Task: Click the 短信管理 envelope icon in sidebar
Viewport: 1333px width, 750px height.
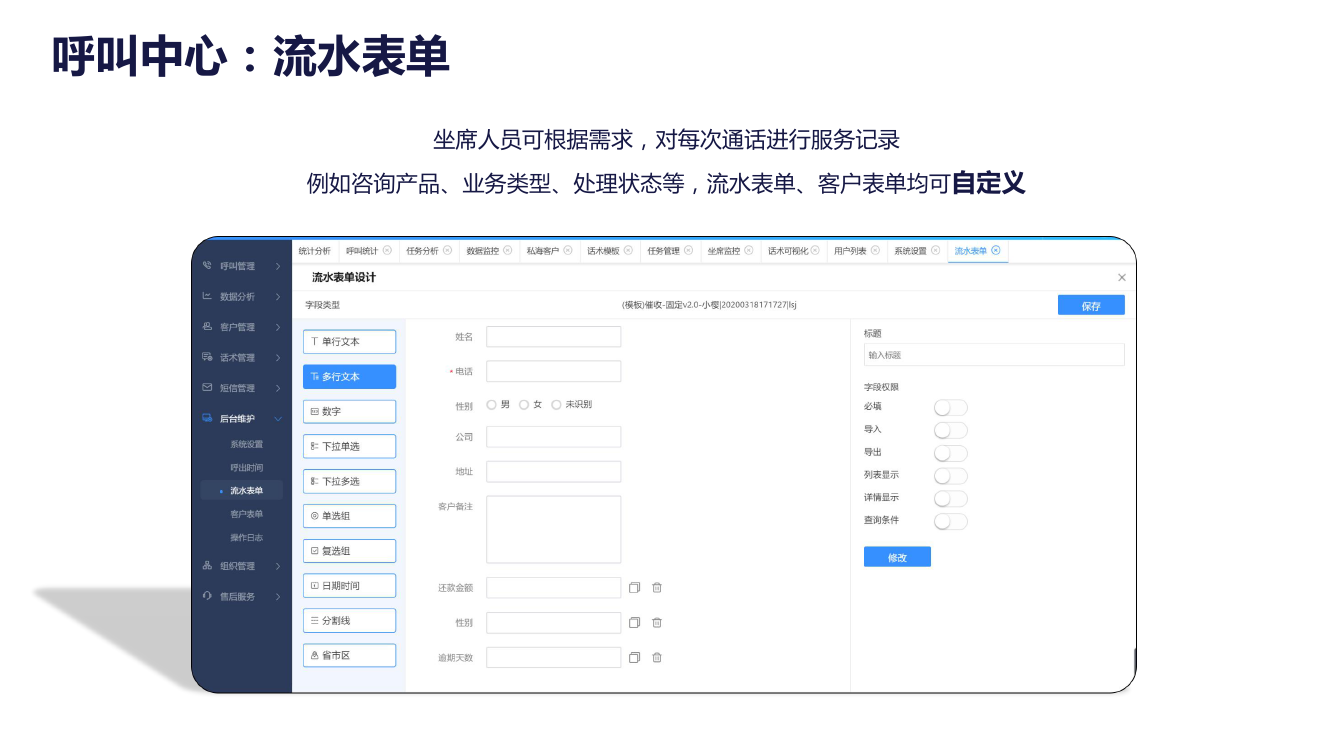Action: pos(207,387)
